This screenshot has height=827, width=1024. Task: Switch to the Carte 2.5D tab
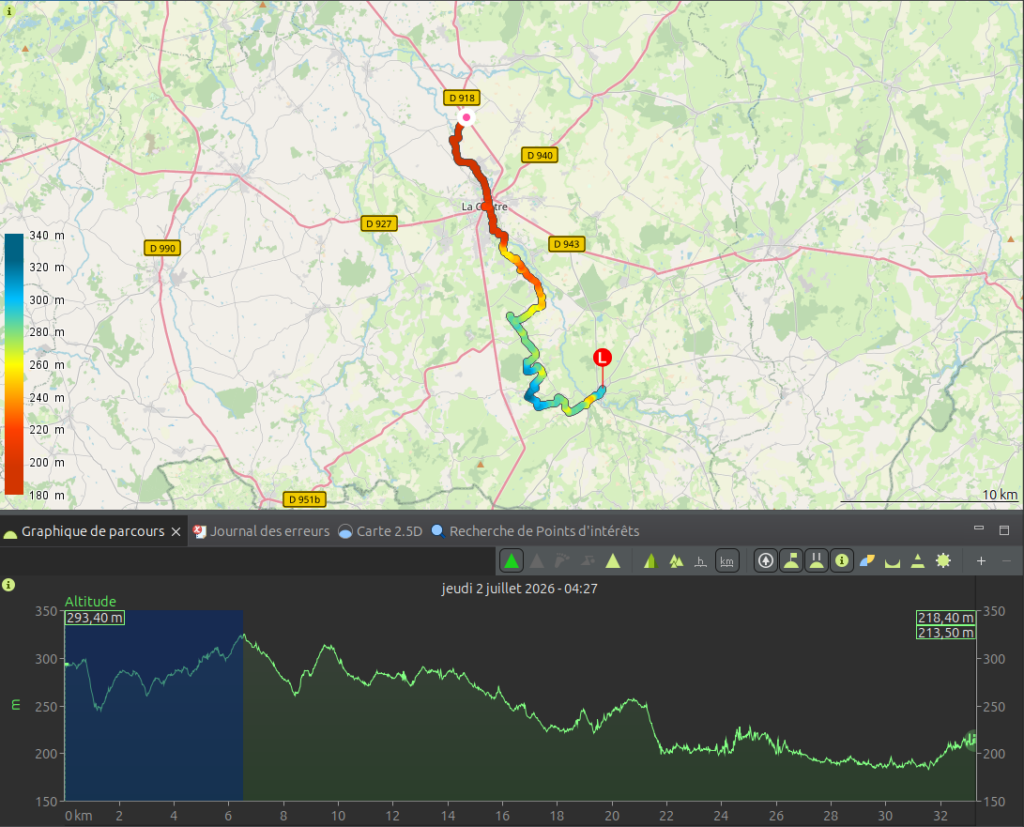pyautogui.click(x=381, y=531)
